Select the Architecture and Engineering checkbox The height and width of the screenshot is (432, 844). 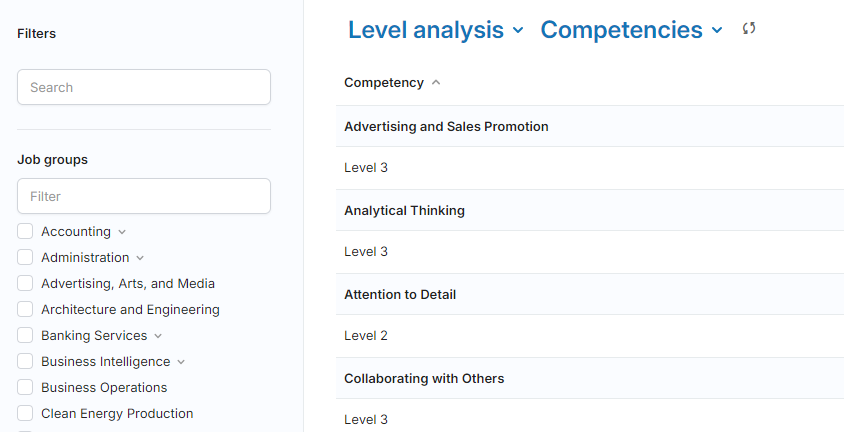pyautogui.click(x=26, y=310)
